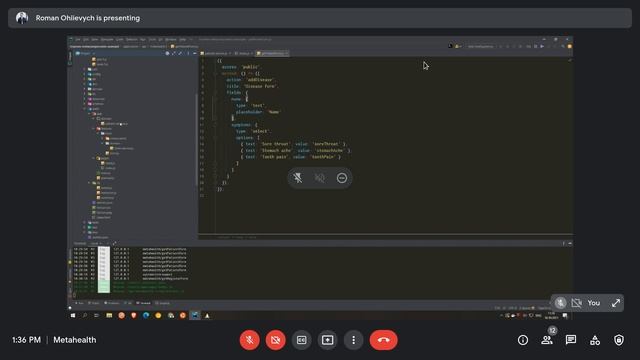
Task: Remove presentation using the circled minus icon
Action: [x=342, y=178]
